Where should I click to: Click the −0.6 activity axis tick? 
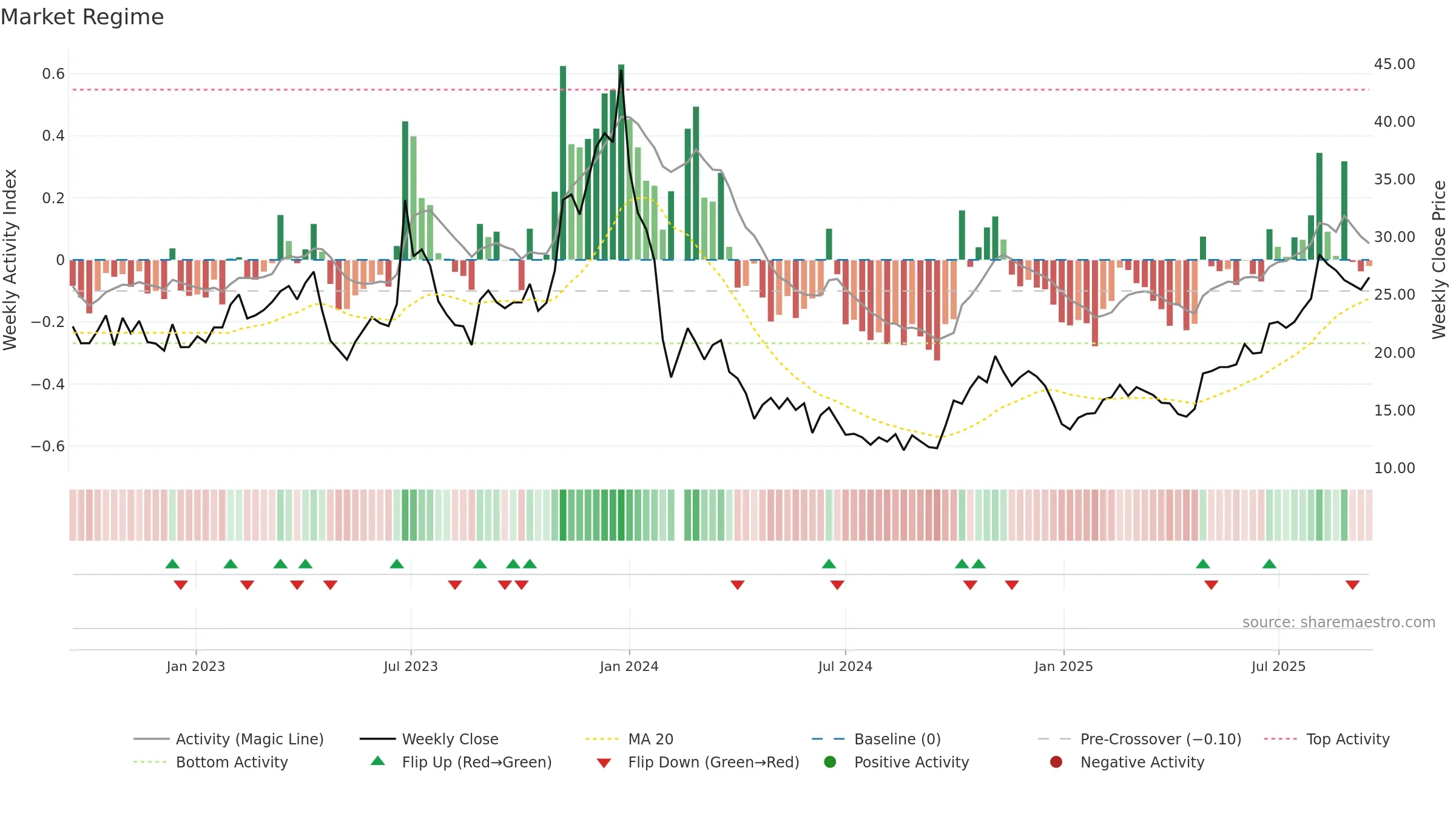[48, 446]
